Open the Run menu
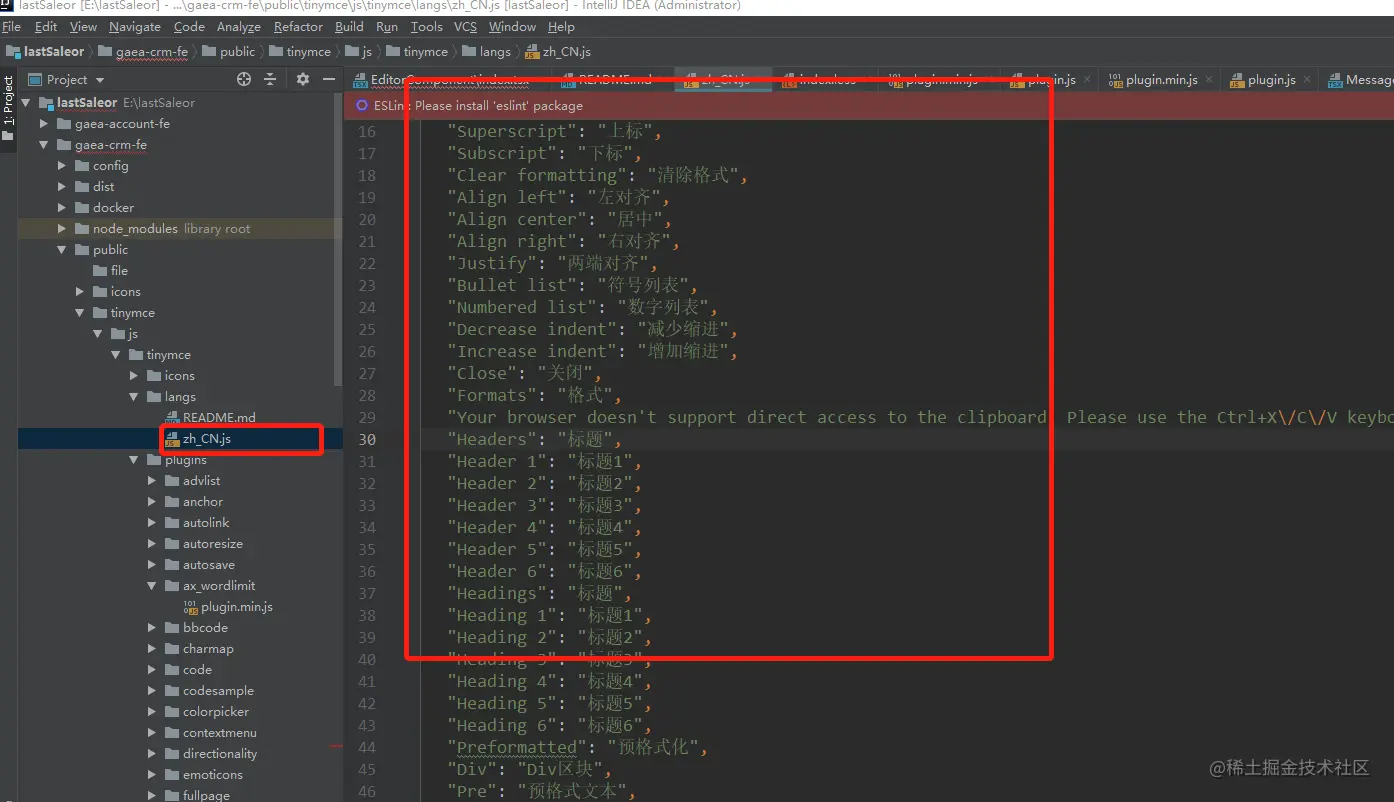The height and width of the screenshot is (802, 1394). (387, 27)
